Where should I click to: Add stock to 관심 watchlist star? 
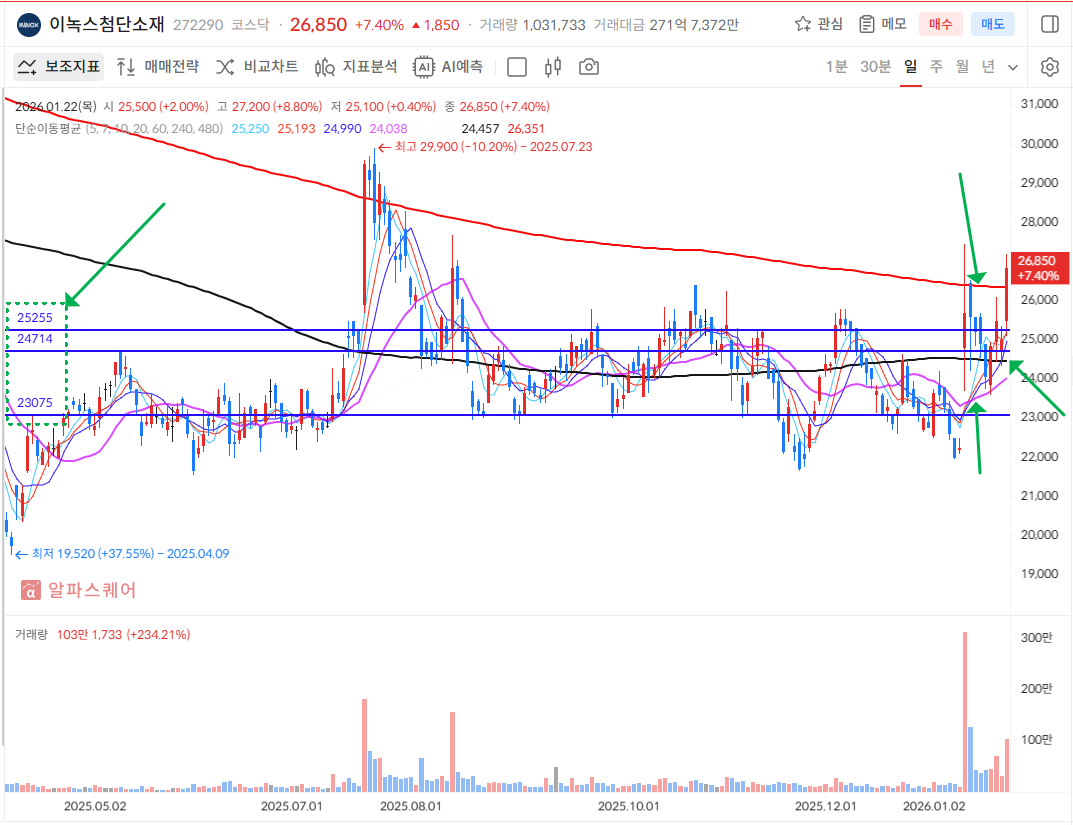(818, 24)
